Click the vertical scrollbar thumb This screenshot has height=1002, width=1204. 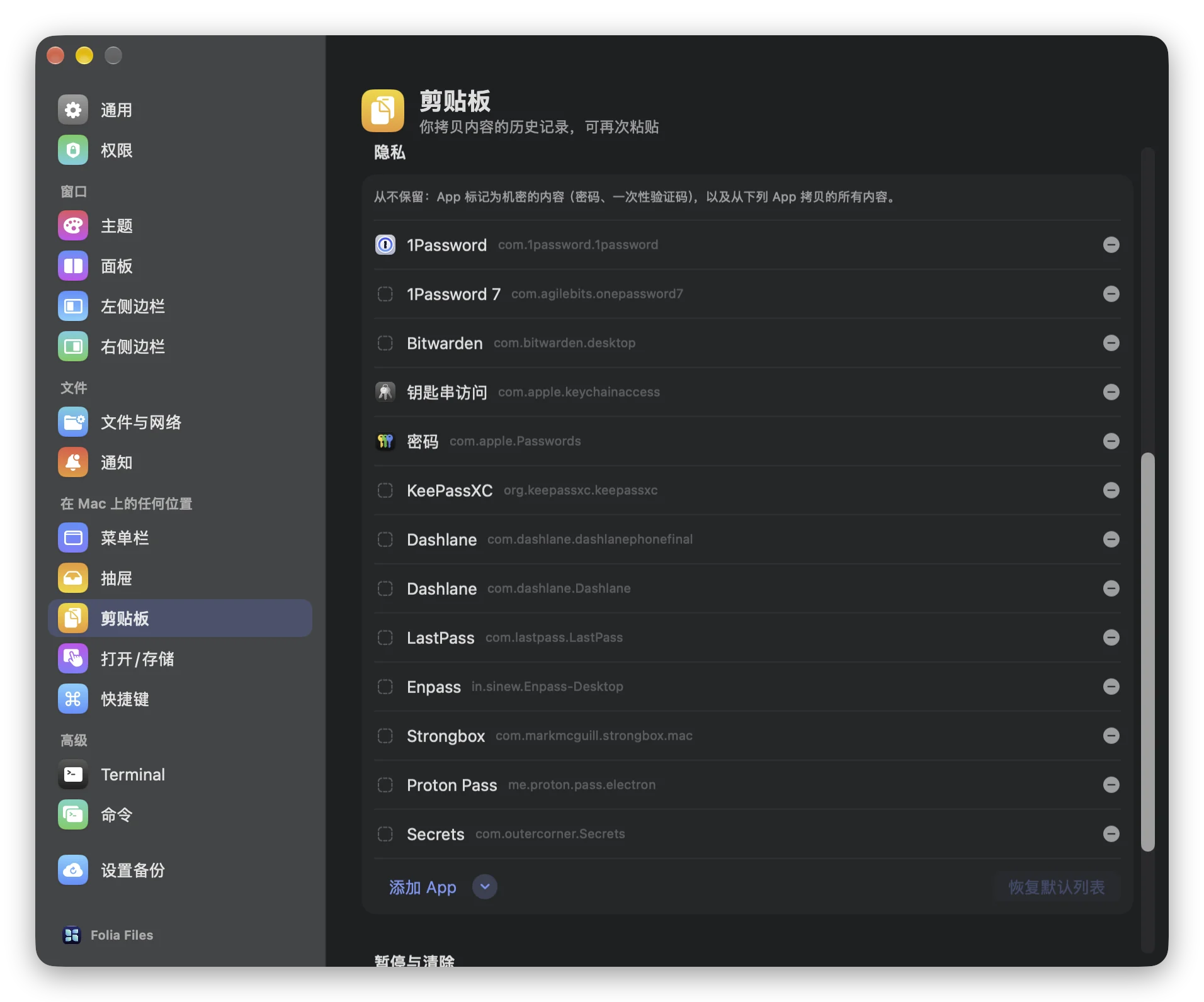1148,651
